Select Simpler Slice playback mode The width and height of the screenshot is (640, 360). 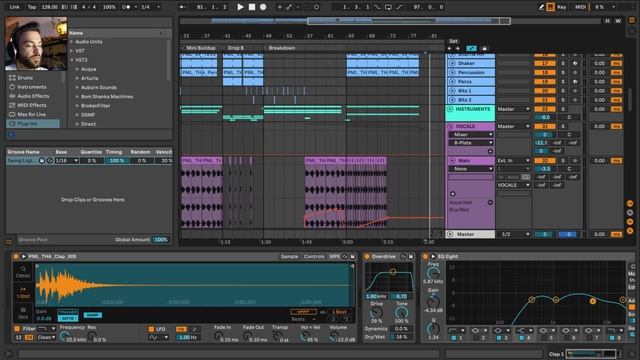(x=23, y=313)
